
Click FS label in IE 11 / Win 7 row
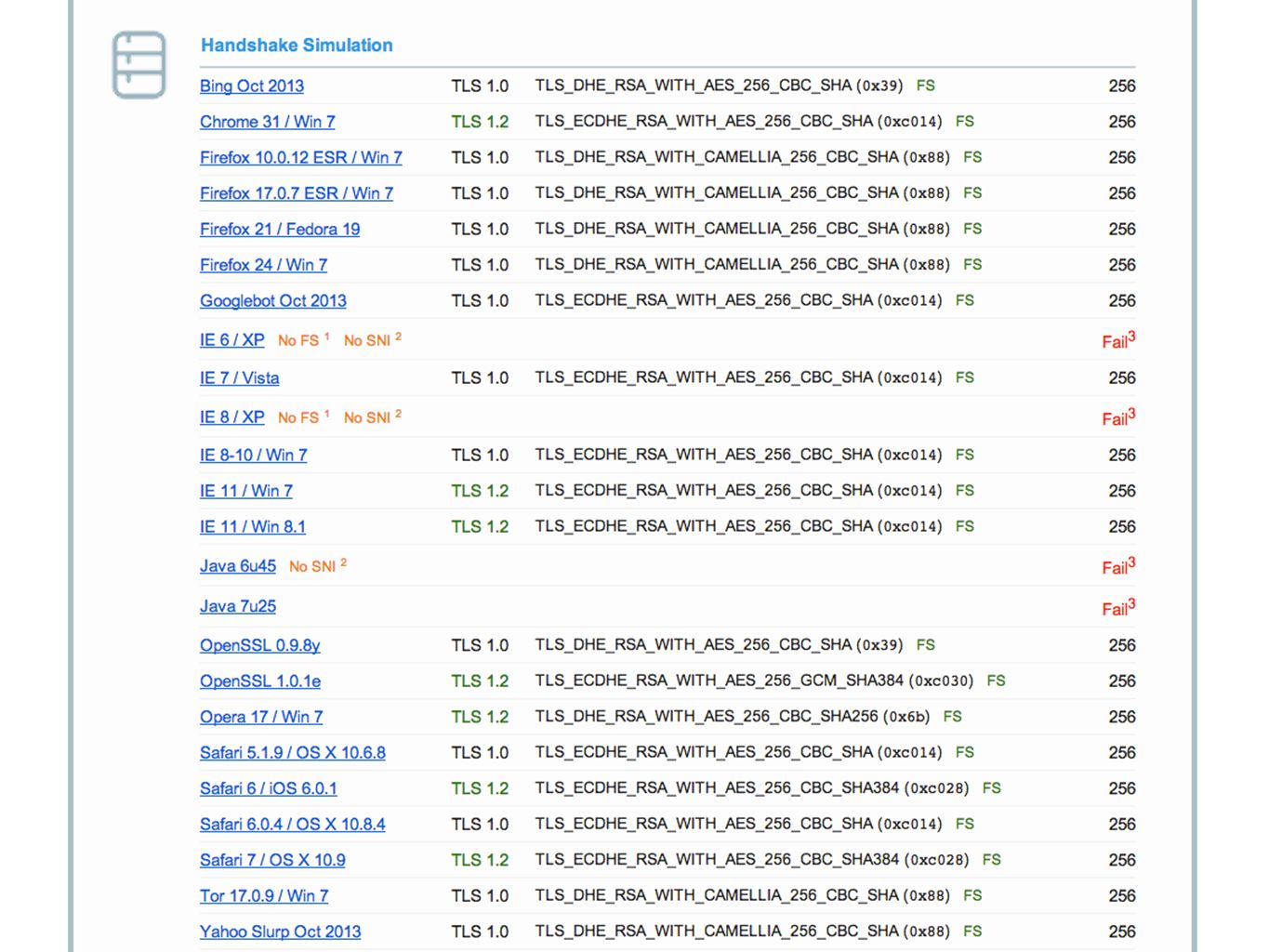(965, 491)
